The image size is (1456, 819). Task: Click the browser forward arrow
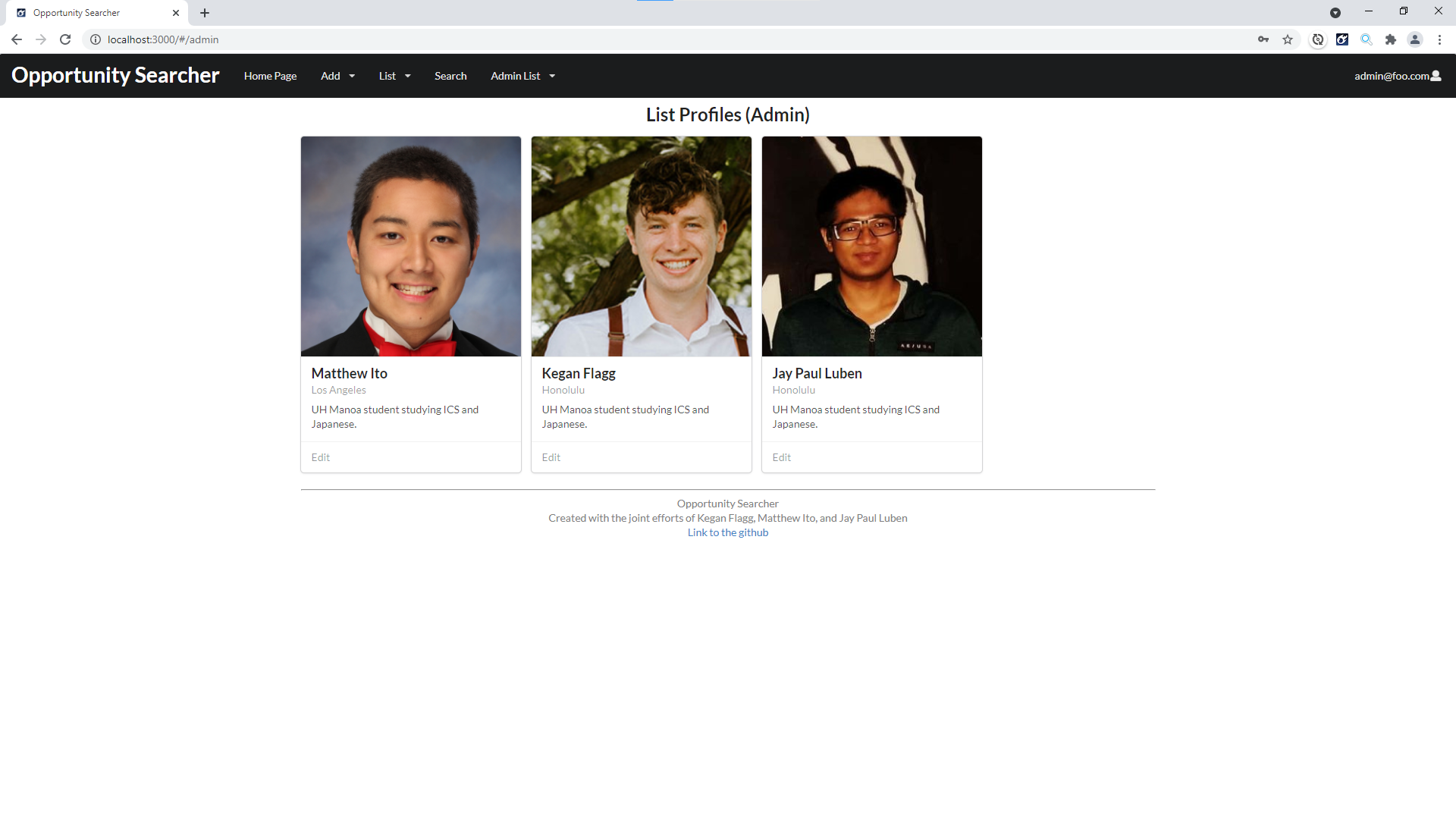(x=41, y=39)
